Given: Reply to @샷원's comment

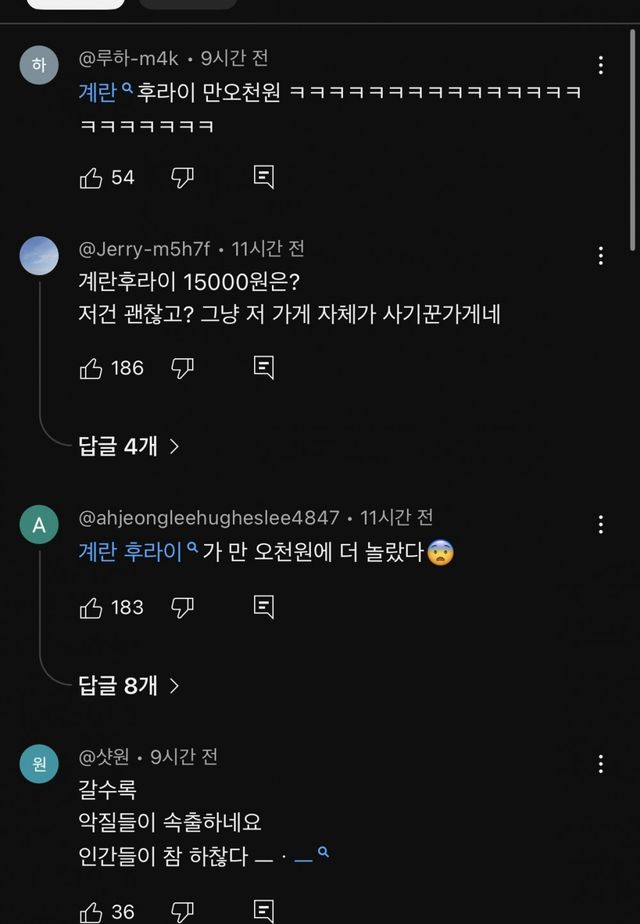Looking at the screenshot, I should click(264, 911).
